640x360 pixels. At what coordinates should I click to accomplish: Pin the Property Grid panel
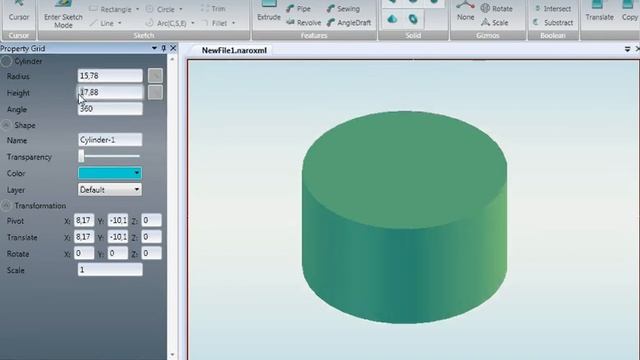click(x=164, y=48)
